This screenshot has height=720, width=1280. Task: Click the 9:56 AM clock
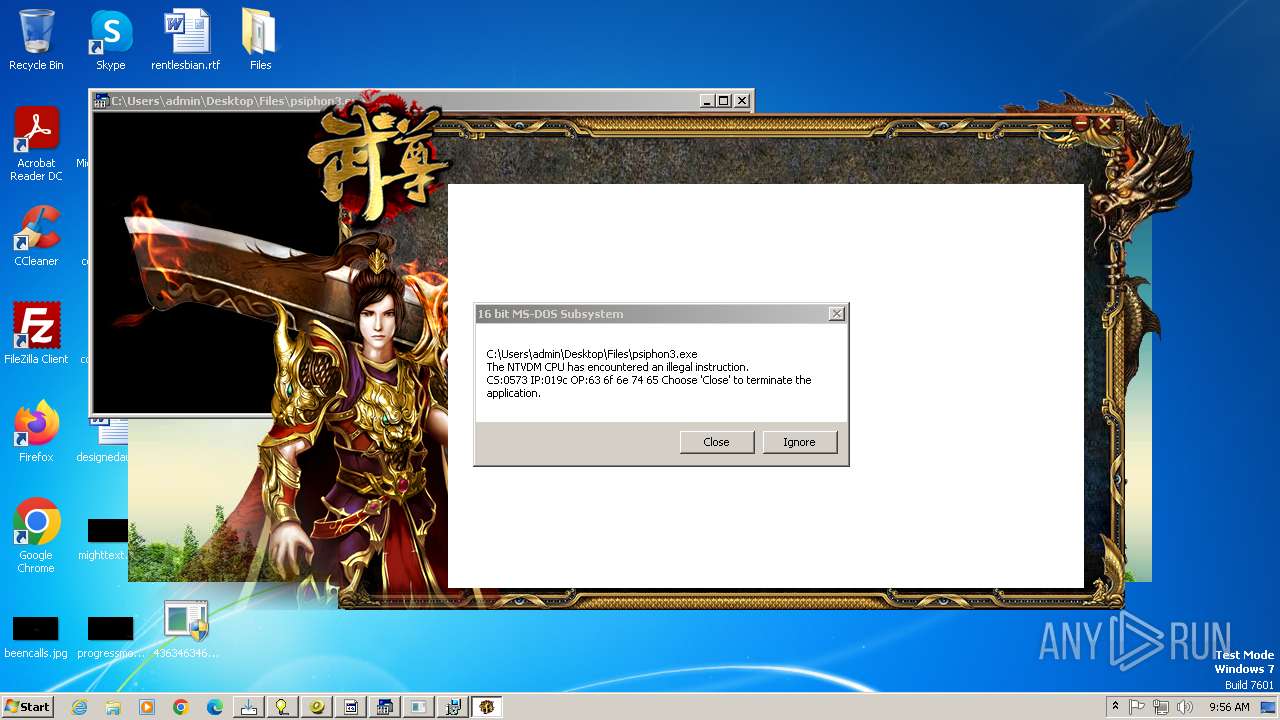coord(1229,707)
